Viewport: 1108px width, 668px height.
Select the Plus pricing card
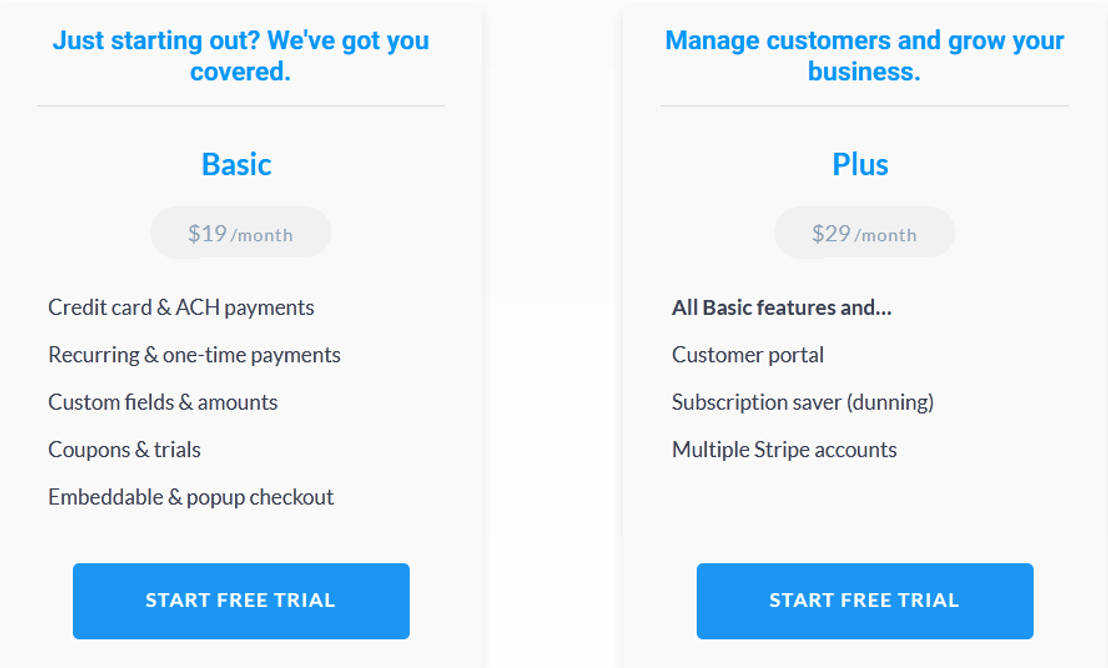pos(864,334)
